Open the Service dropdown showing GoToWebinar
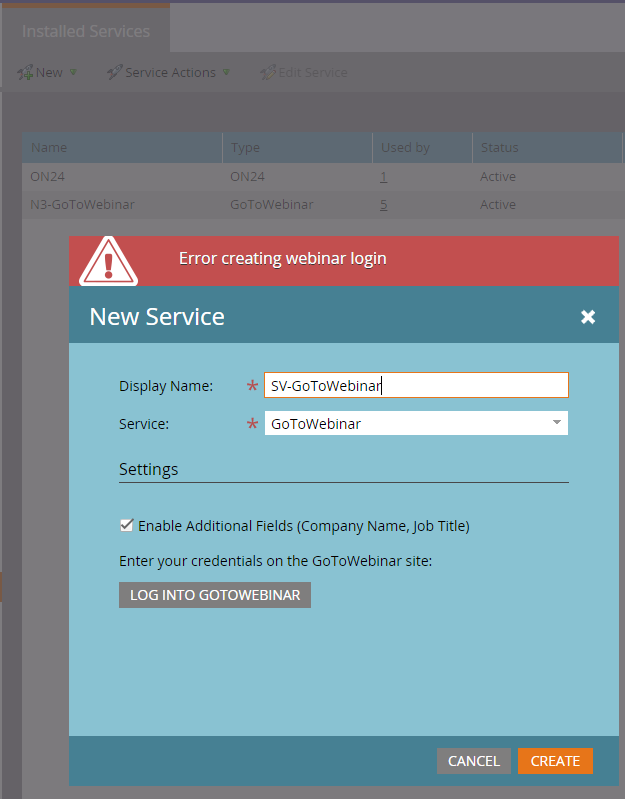 pos(416,424)
